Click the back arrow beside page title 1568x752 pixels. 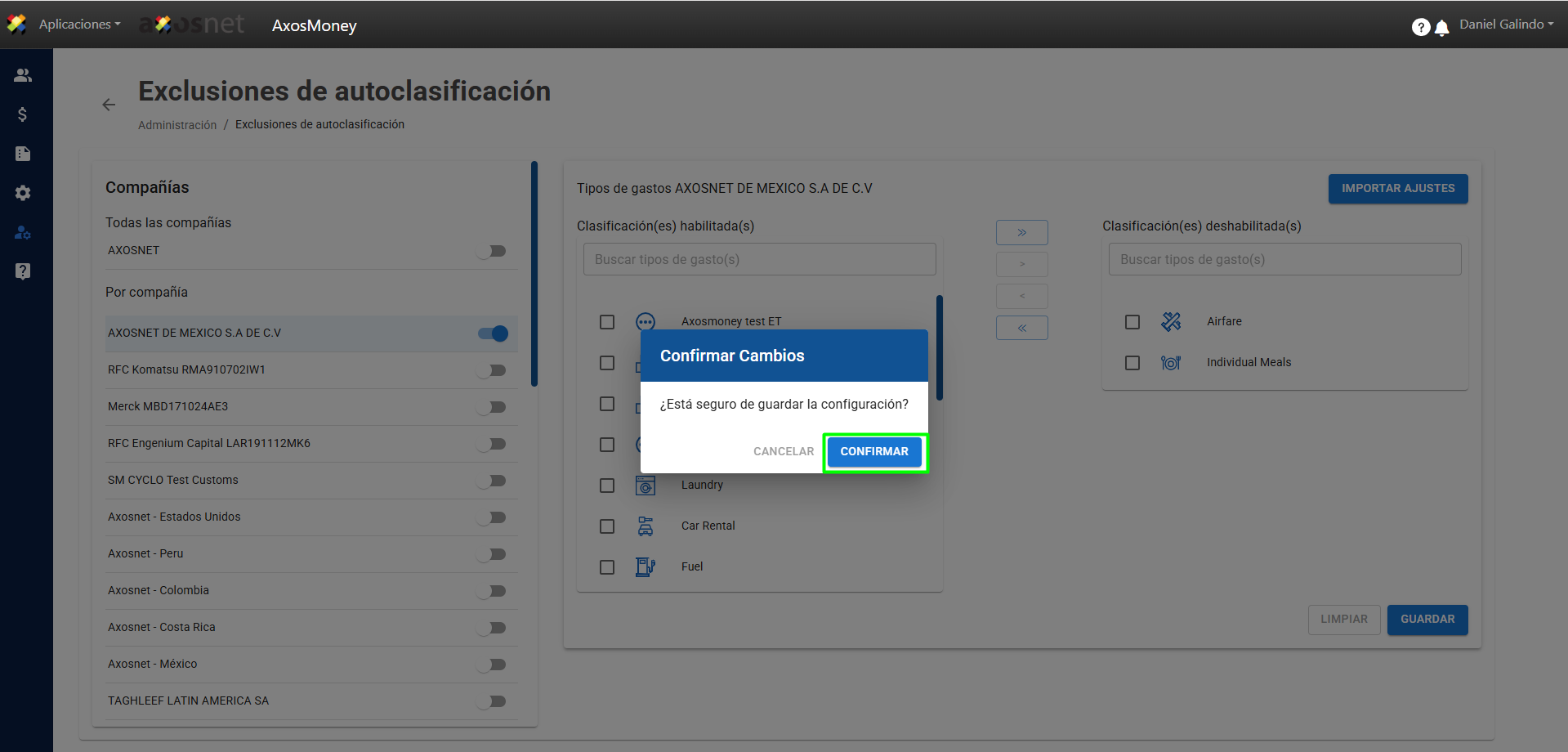109,105
